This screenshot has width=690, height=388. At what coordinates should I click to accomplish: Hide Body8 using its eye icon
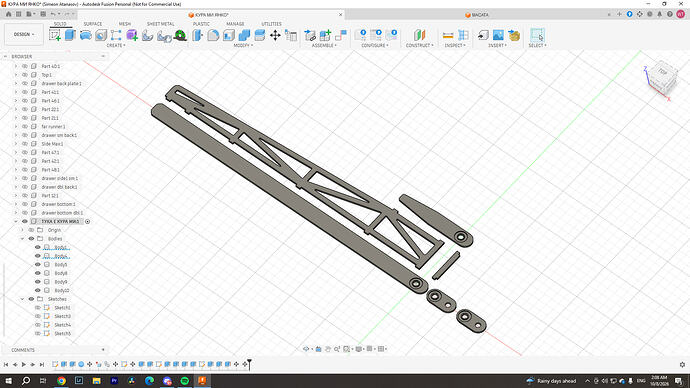(x=38, y=273)
